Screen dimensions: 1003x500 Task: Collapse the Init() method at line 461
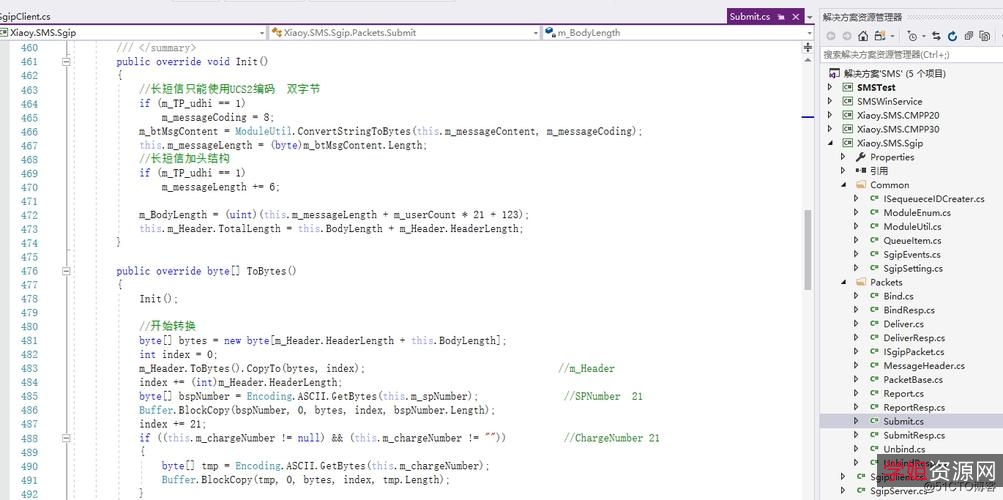(66, 62)
